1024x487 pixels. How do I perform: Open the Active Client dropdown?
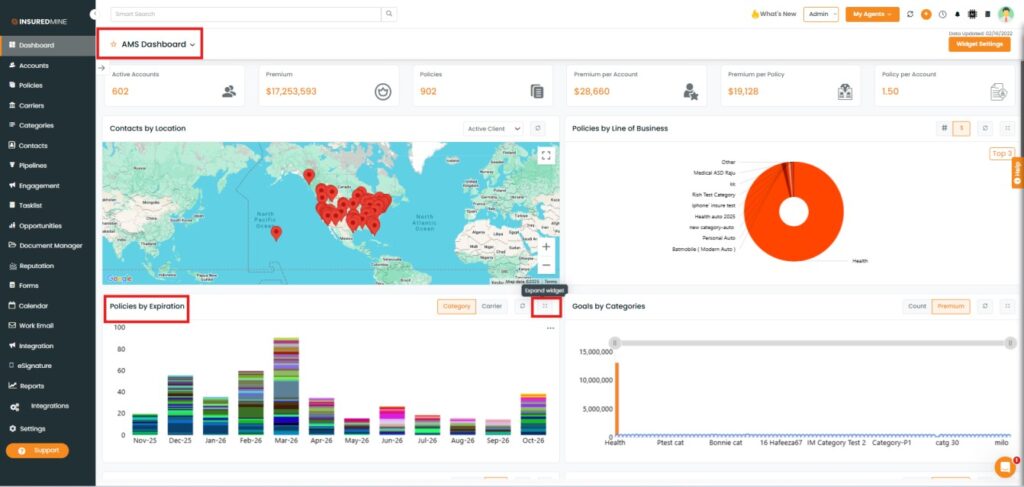click(495, 128)
